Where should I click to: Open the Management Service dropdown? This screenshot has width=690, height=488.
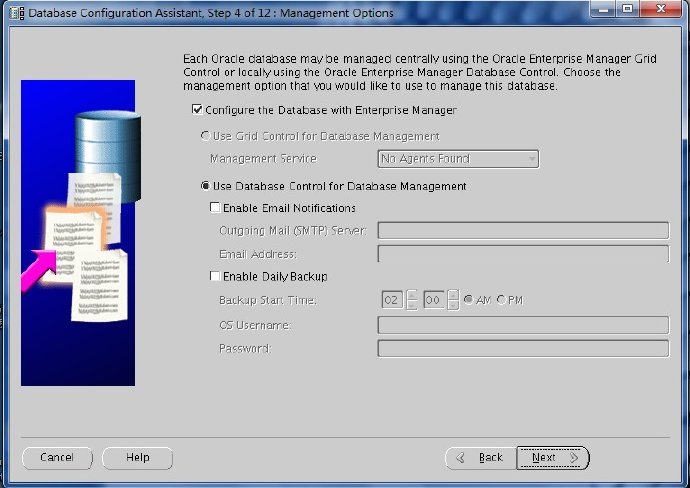458,159
